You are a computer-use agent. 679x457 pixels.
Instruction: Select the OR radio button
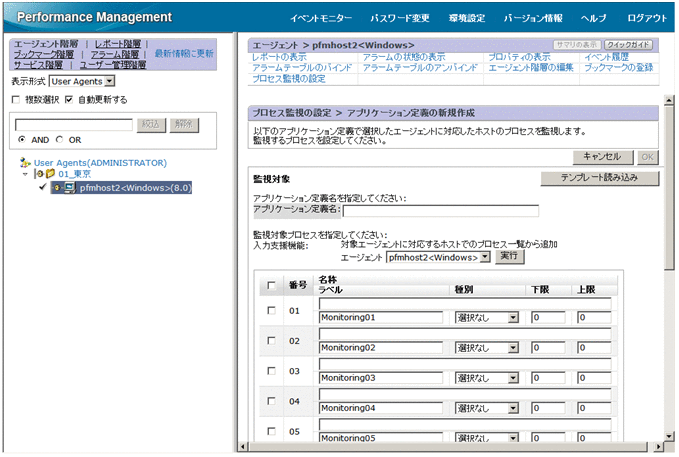[60, 139]
